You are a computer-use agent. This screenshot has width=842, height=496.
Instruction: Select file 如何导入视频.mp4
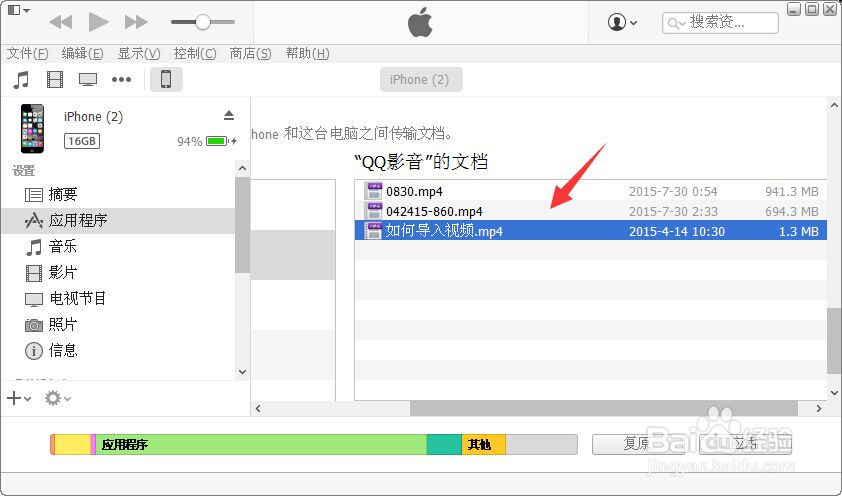pyautogui.click(x=591, y=231)
